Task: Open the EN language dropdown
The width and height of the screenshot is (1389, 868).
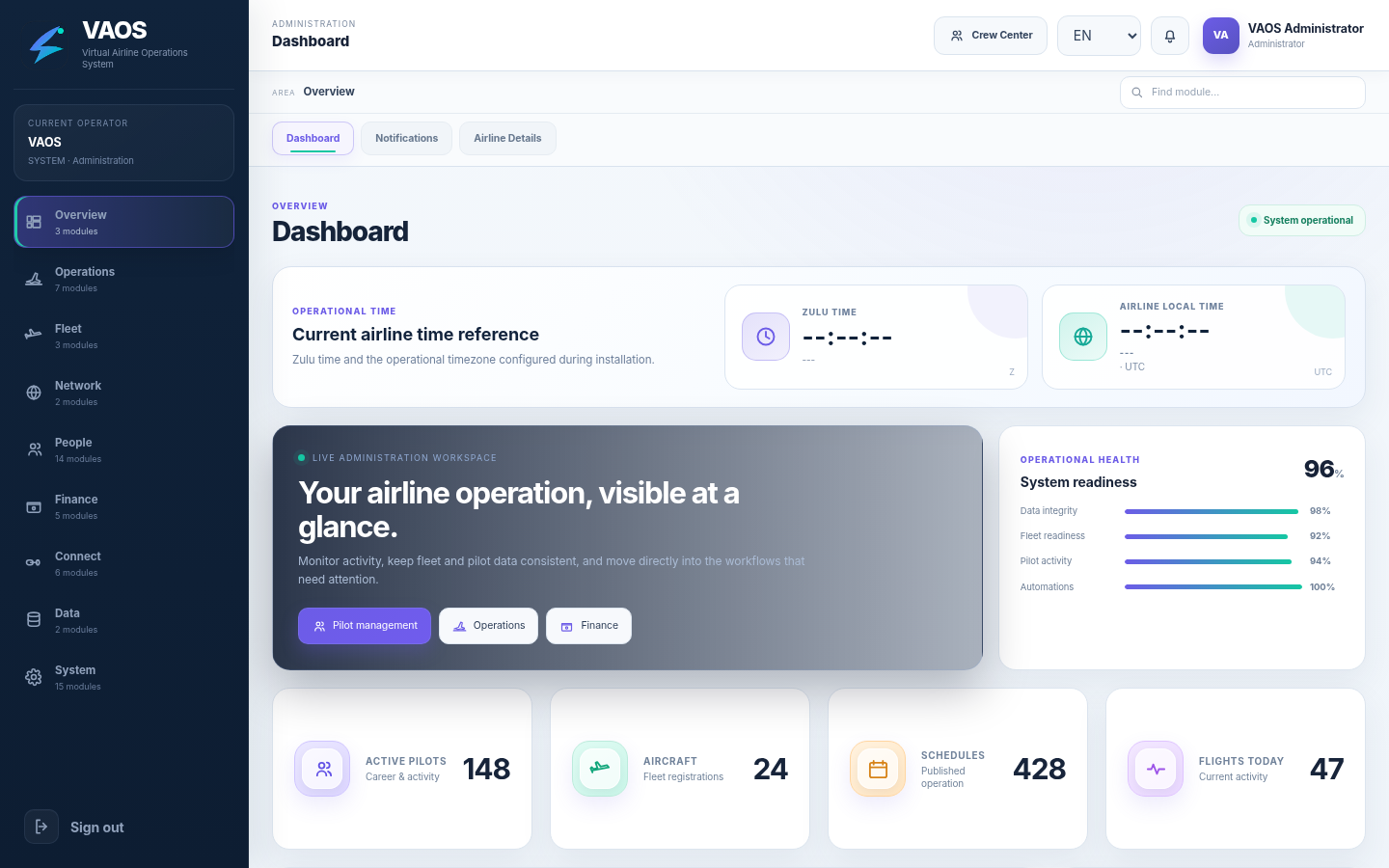Action: click(x=1099, y=36)
